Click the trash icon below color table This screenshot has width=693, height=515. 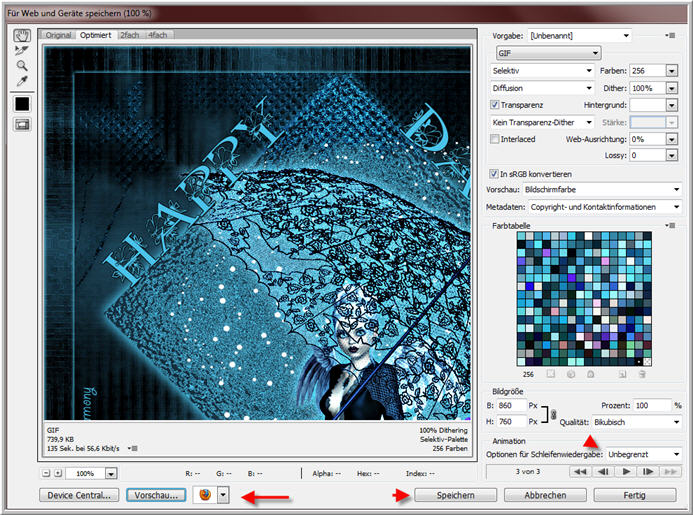pos(642,374)
